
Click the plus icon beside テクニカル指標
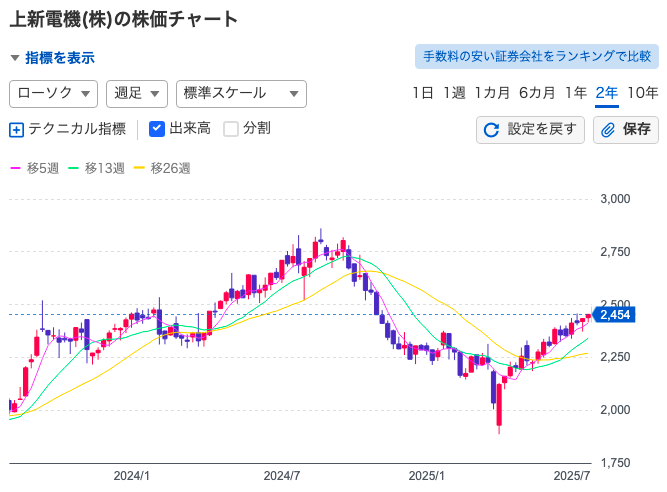16,130
